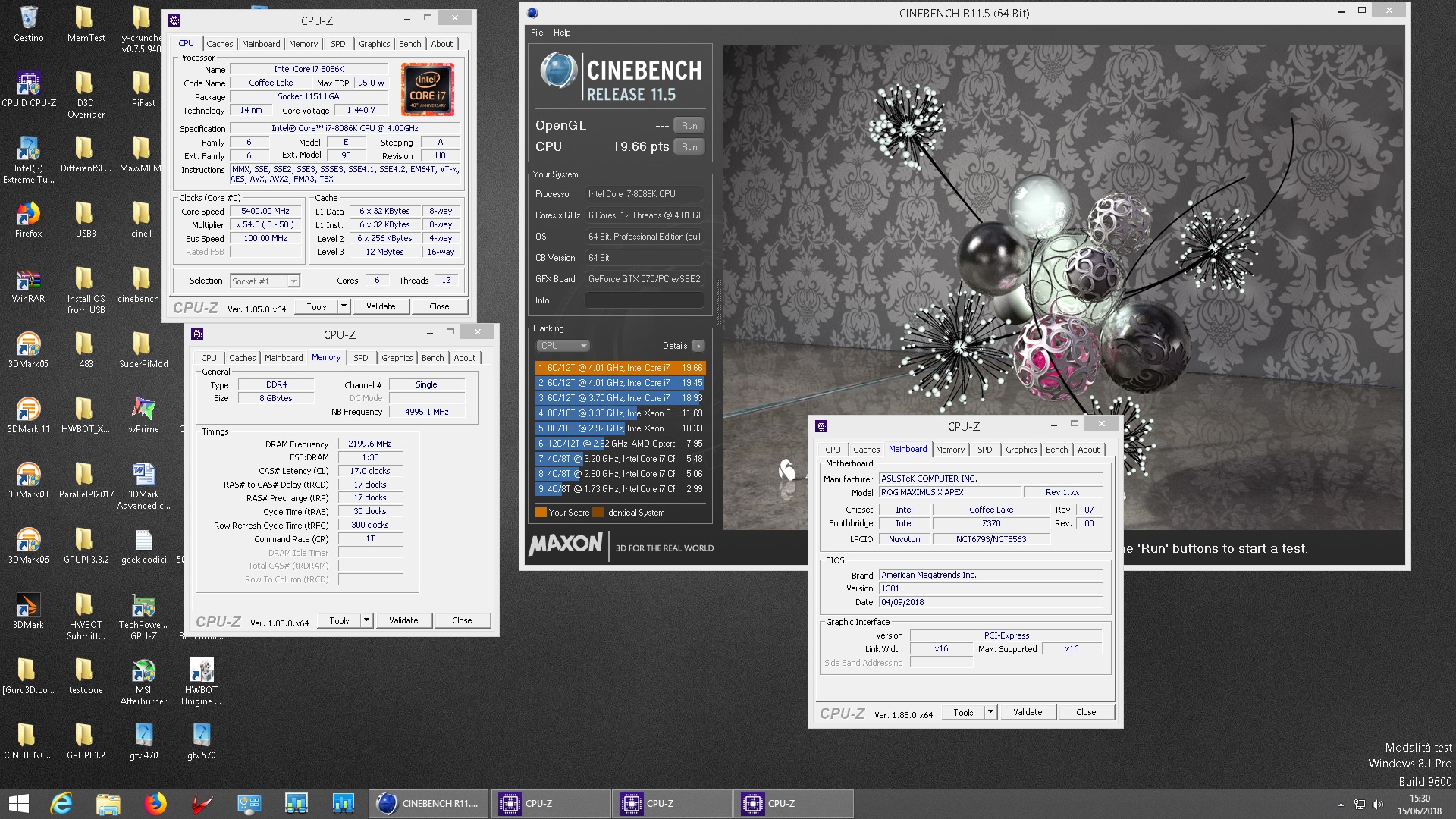
Task: Open wPrime desktop shortcut
Action: (x=143, y=415)
